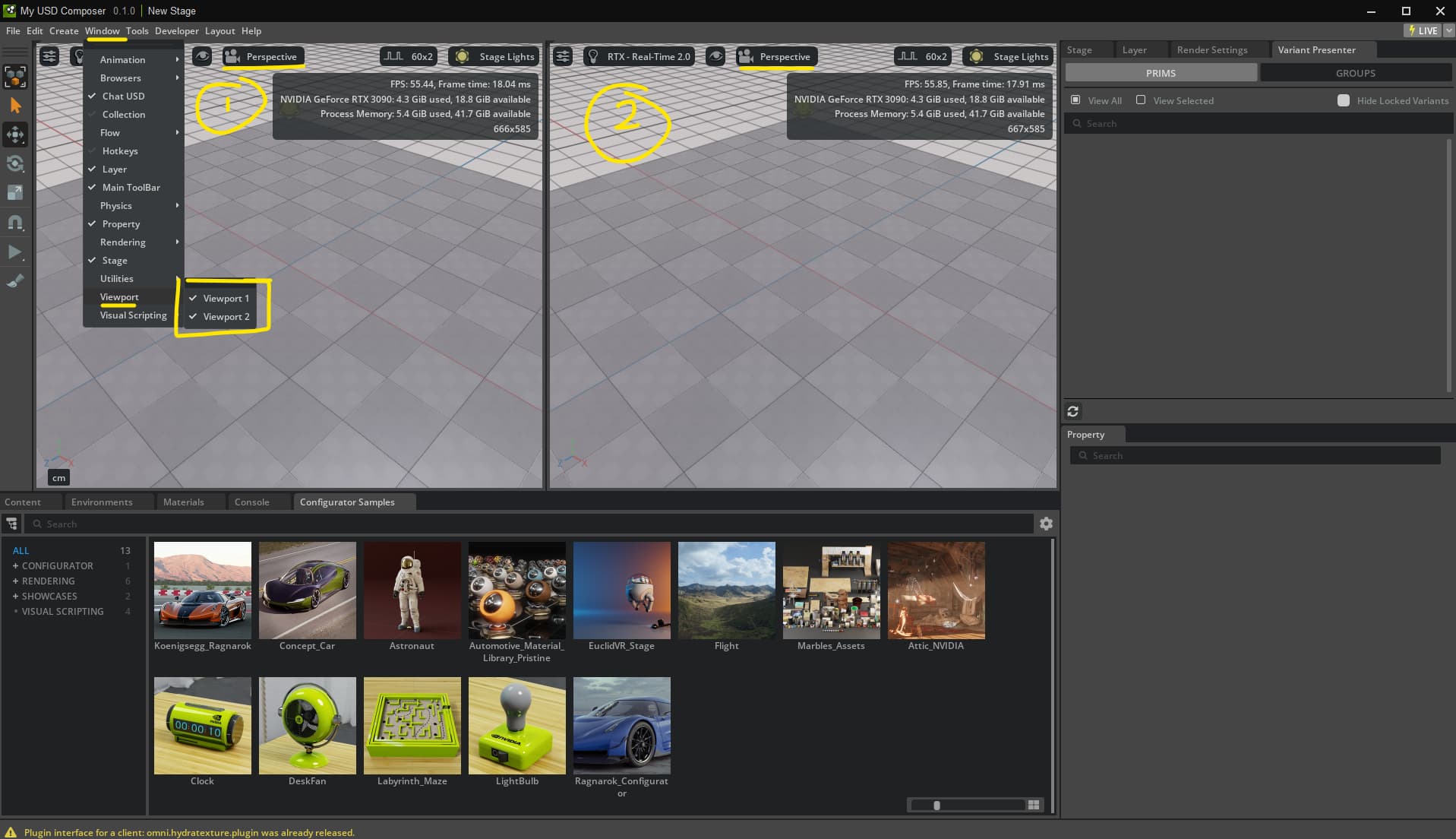
Task: Activate the Move tool in left toolbar
Action: tap(15, 135)
